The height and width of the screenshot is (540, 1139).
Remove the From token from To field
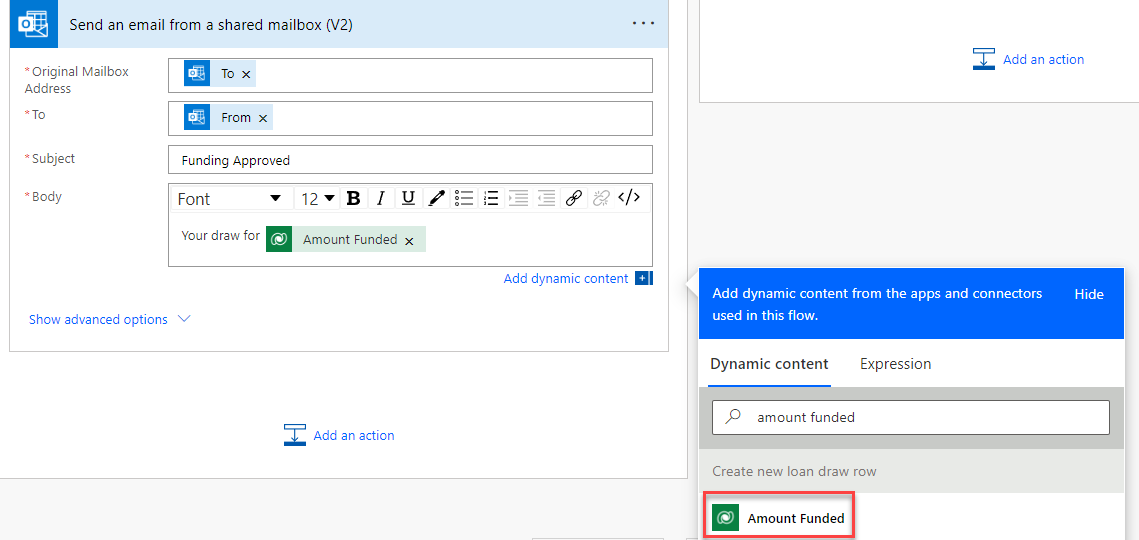click(x=263, y=118)
